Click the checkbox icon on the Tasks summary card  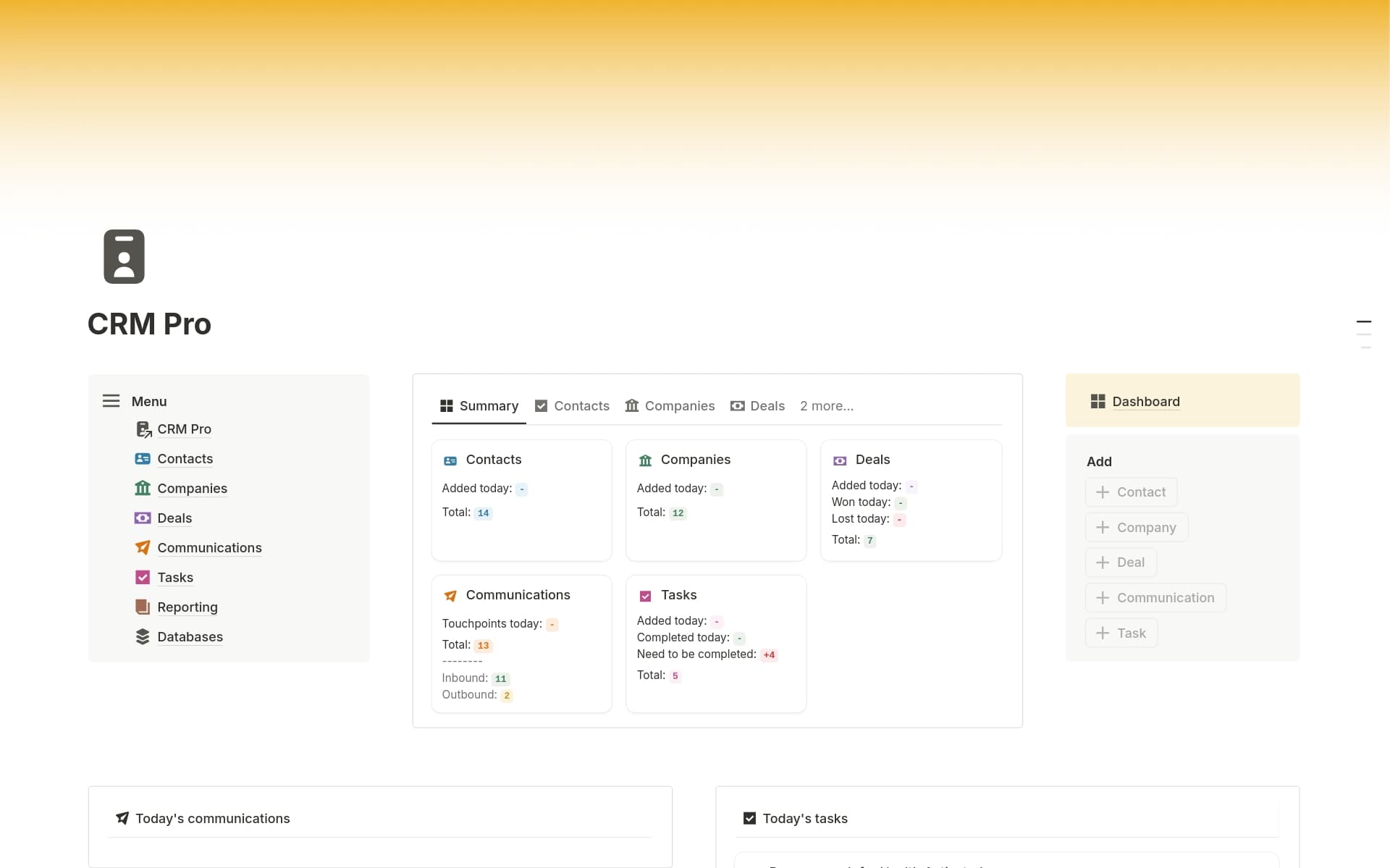(645, 595)
